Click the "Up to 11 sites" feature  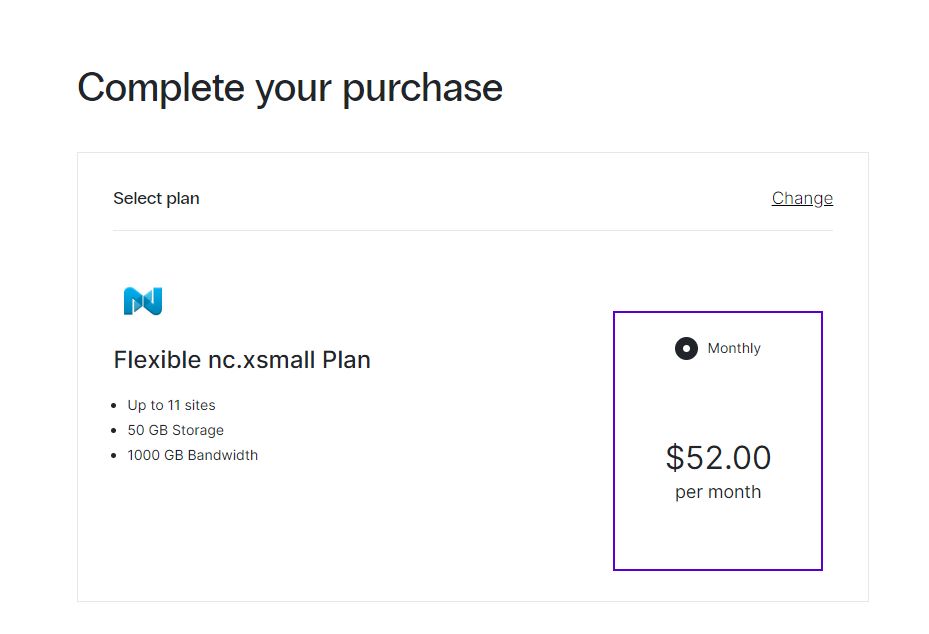tap(171, 406)
